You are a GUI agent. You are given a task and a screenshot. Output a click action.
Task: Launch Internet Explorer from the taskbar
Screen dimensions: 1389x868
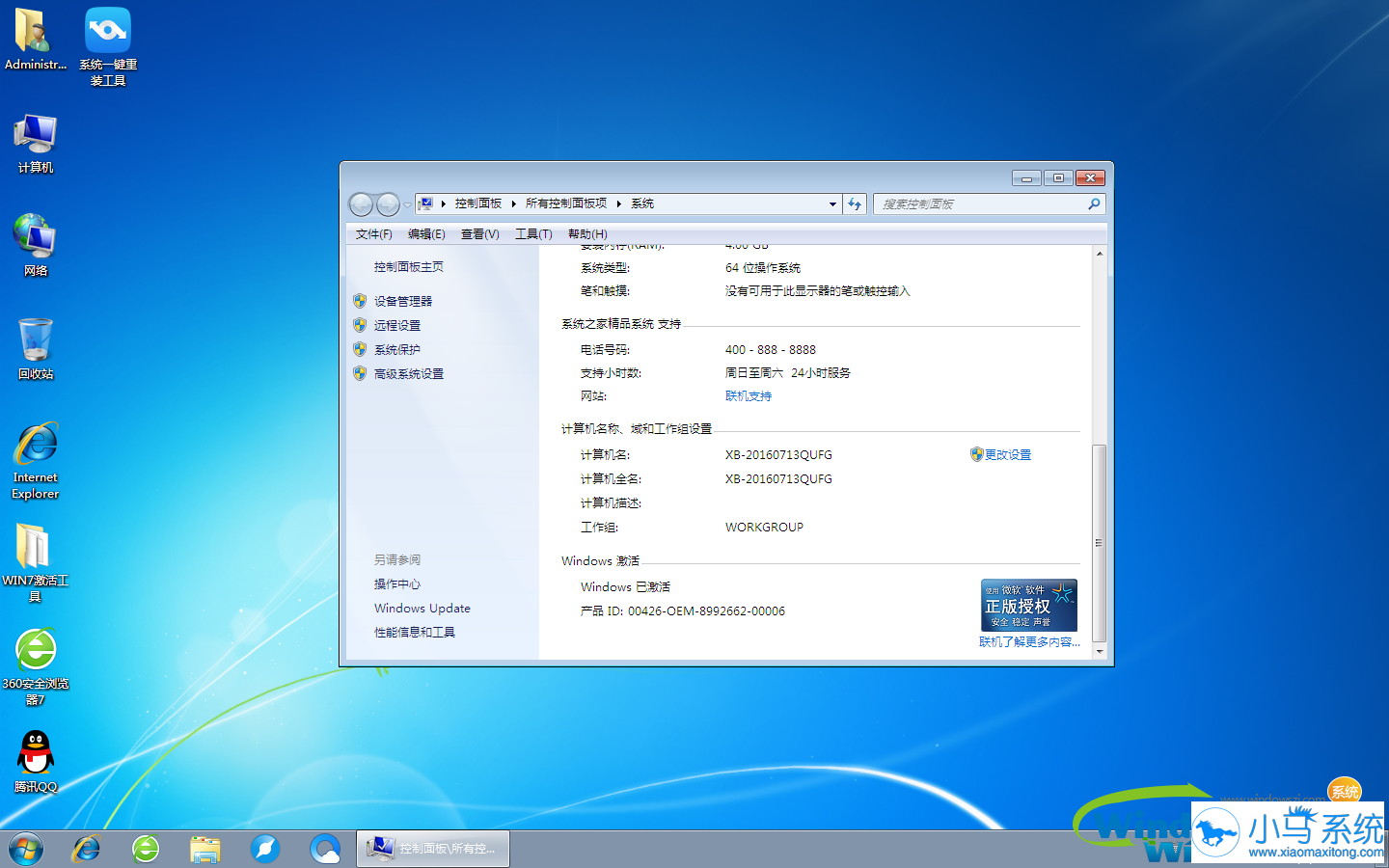pyautogui.click(x=87, y=849)
